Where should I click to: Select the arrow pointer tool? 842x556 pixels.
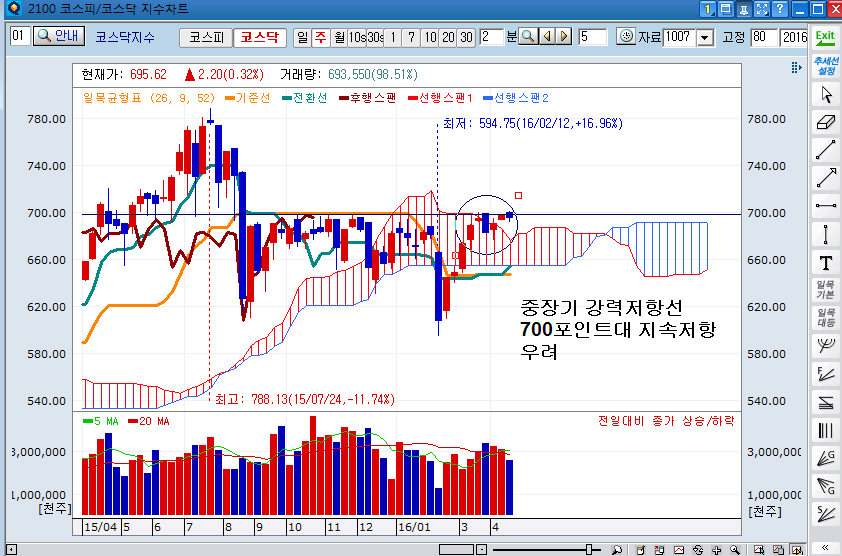(826, 94)
